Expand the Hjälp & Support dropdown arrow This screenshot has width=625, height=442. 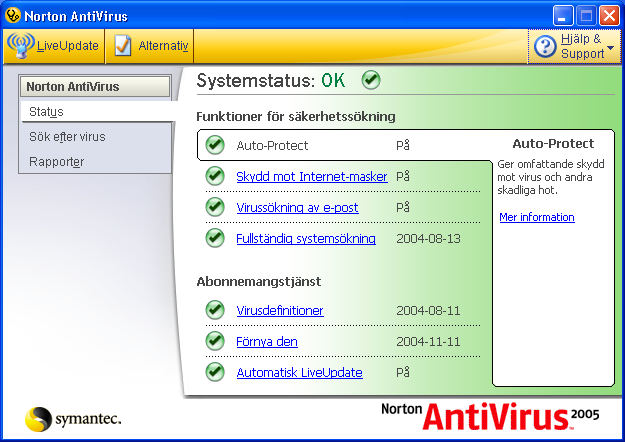tap(610, 48)
